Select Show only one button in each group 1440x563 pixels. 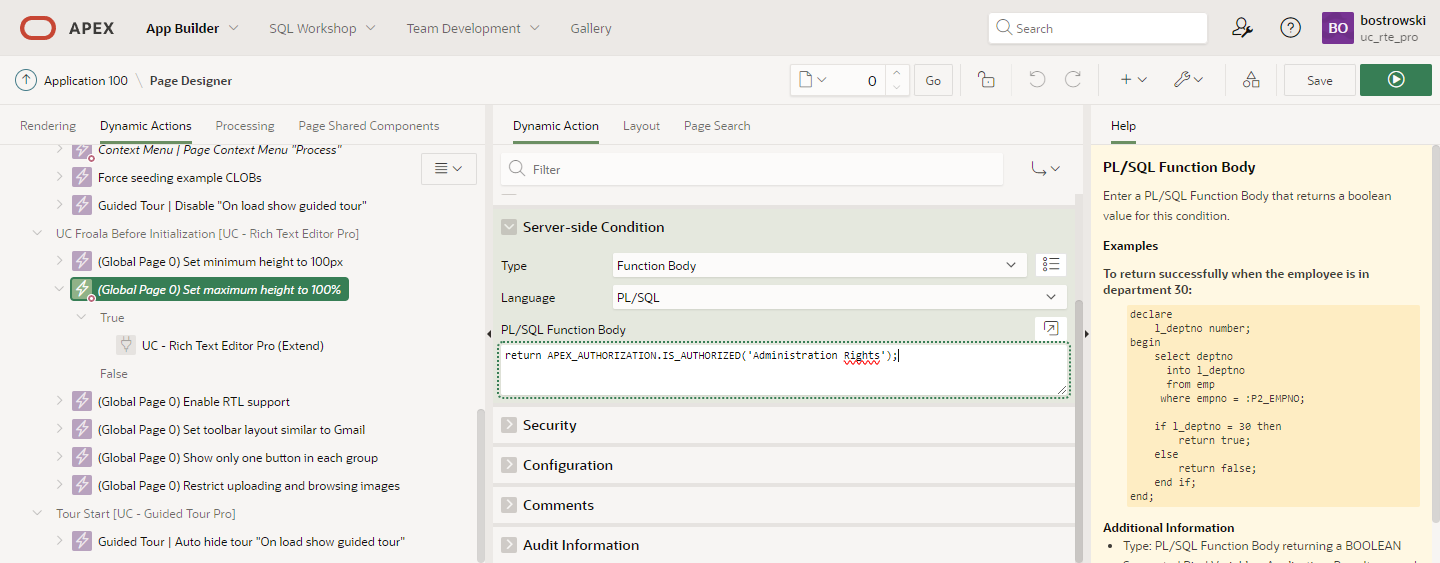tap(238, 458)
